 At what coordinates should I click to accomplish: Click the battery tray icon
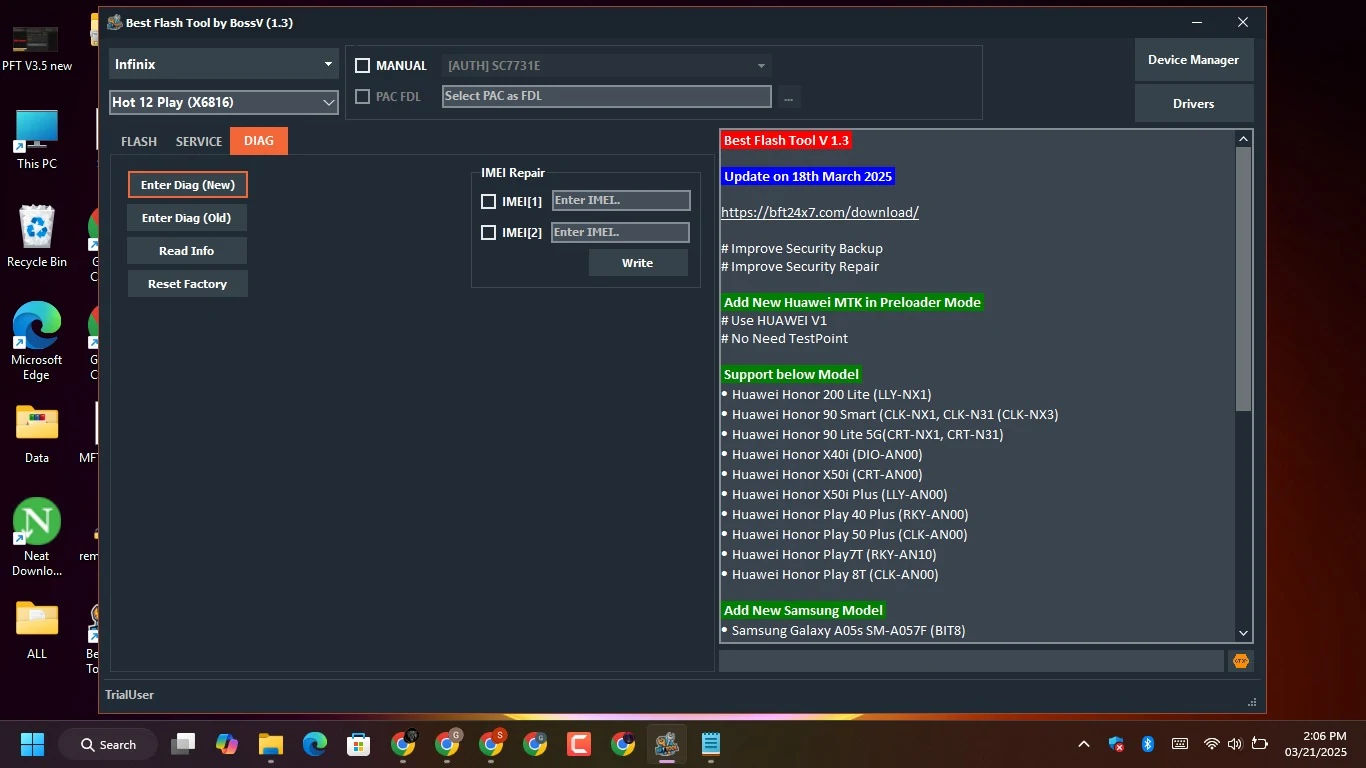click(1260, 744)
